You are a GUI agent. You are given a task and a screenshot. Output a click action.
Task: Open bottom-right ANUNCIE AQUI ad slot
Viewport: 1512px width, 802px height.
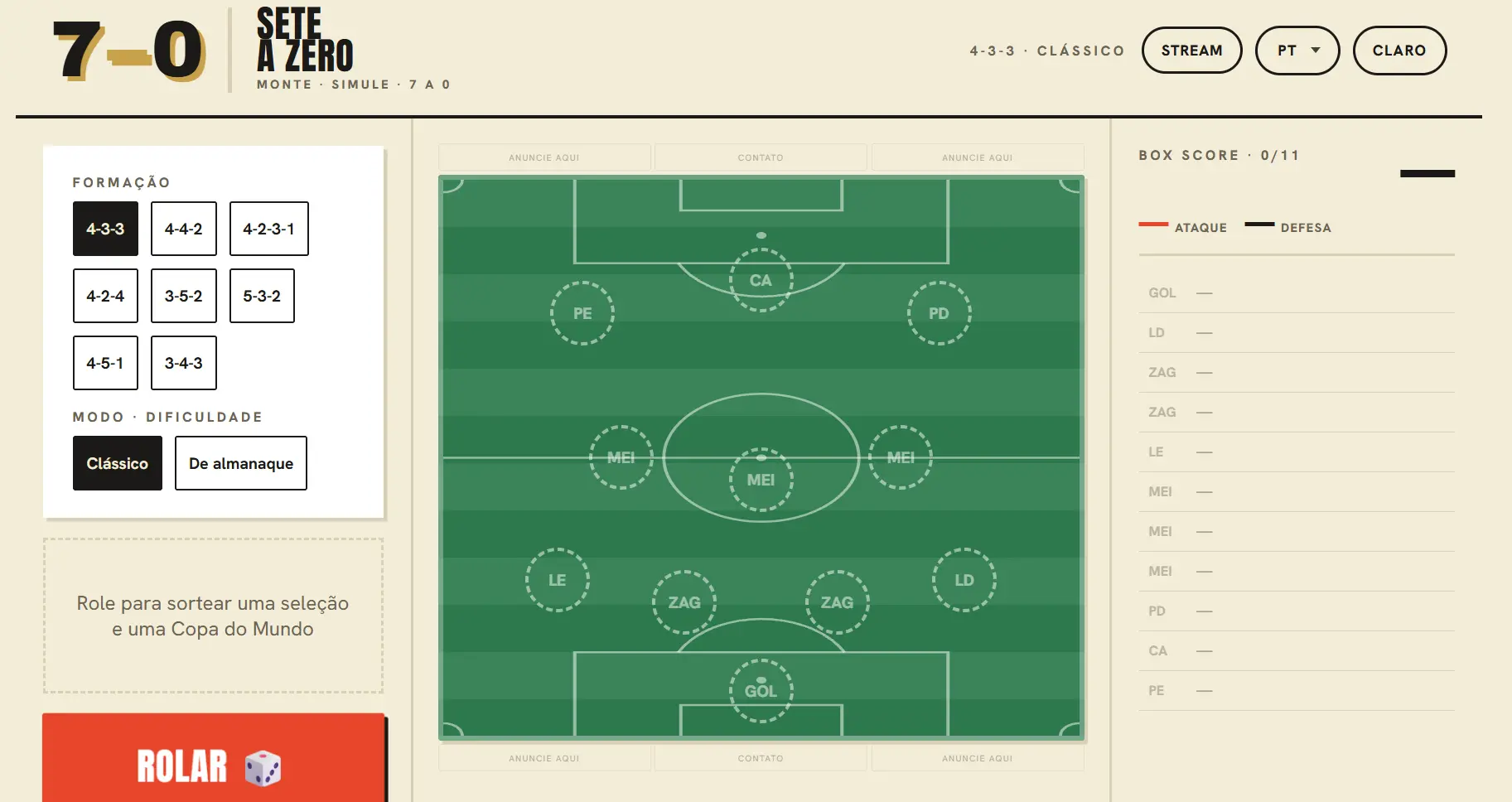[978, 758]
